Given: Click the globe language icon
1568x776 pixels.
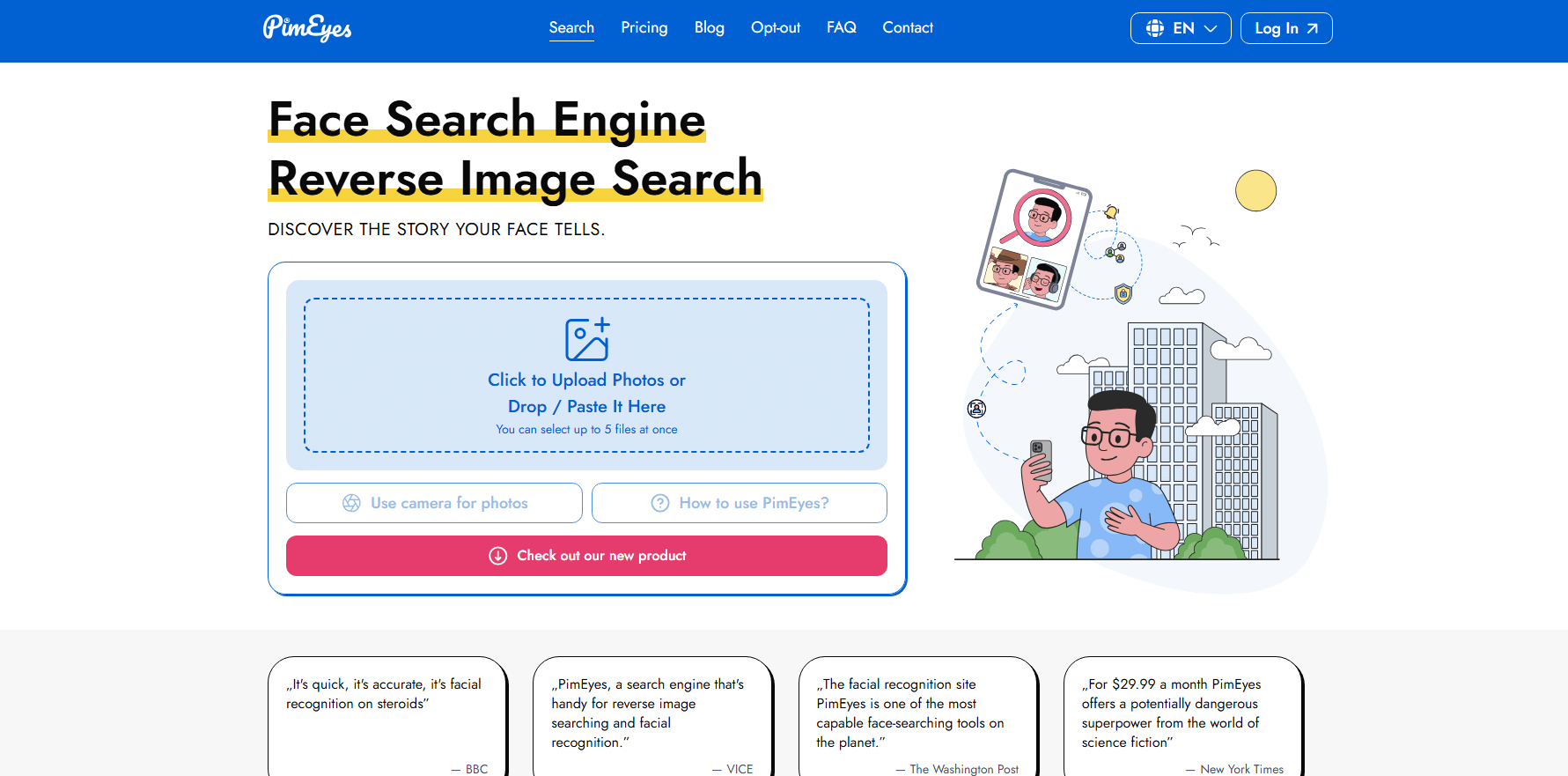Looking at the screenshot, I should click(x=1155, y=28).
